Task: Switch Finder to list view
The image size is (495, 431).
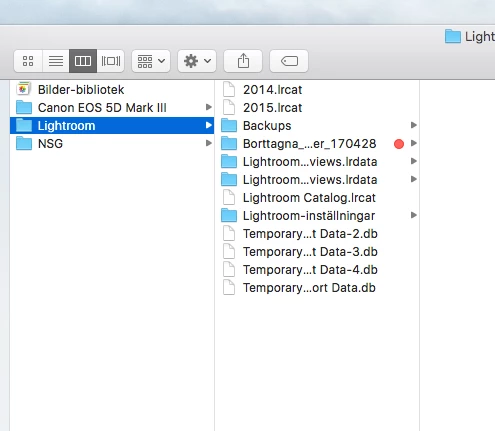Action: 56,61
